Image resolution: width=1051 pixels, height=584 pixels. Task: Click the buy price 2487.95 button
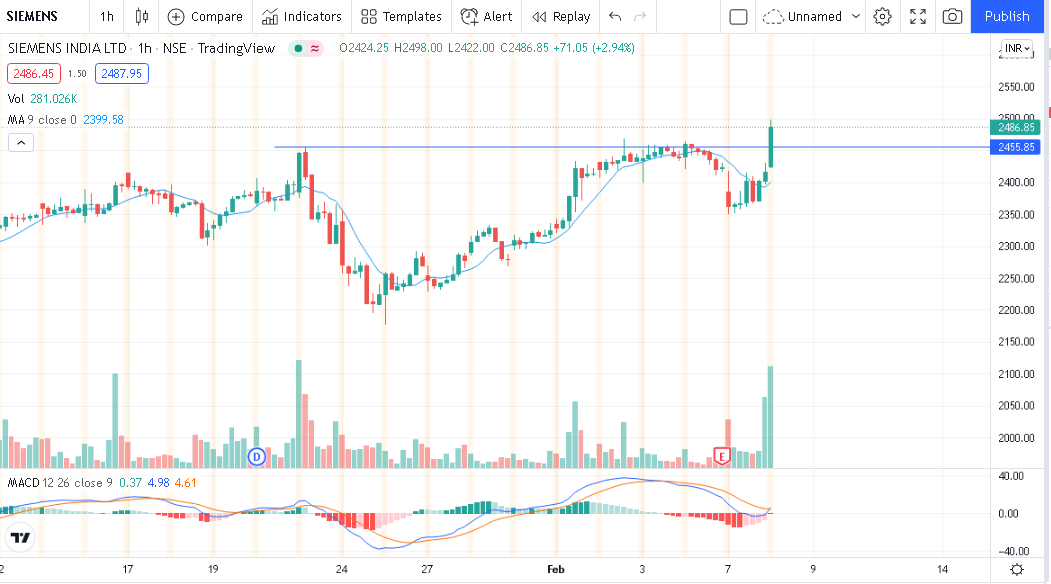pos(121,74)
